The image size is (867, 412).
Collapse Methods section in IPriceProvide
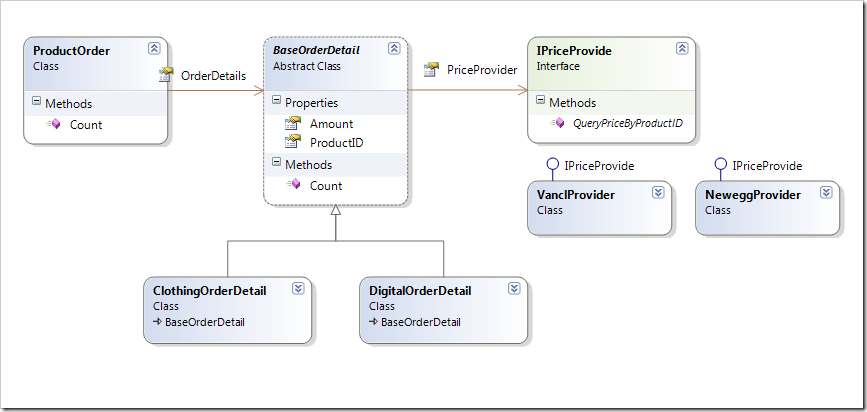click(540, 100)
